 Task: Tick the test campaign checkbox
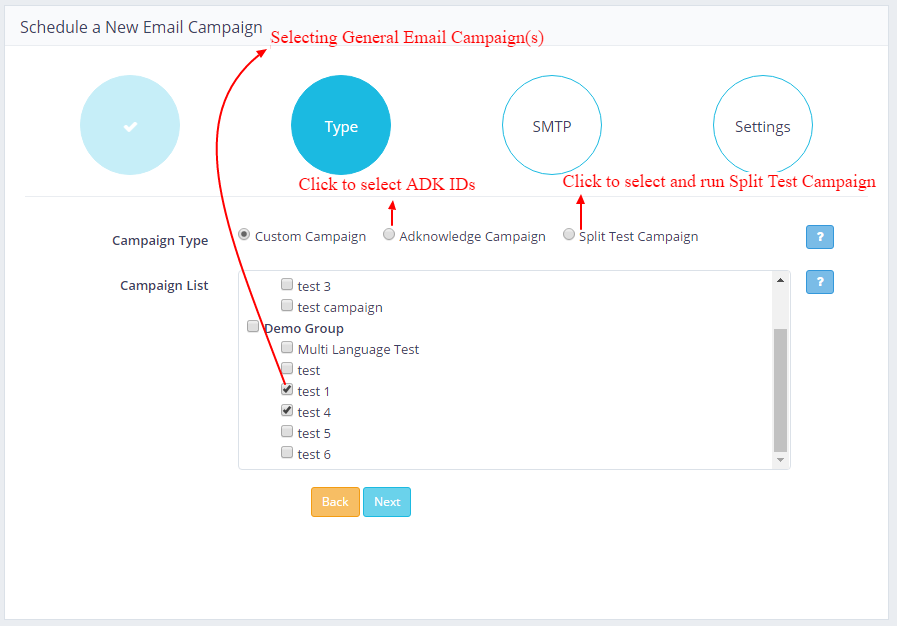[287, 306]
